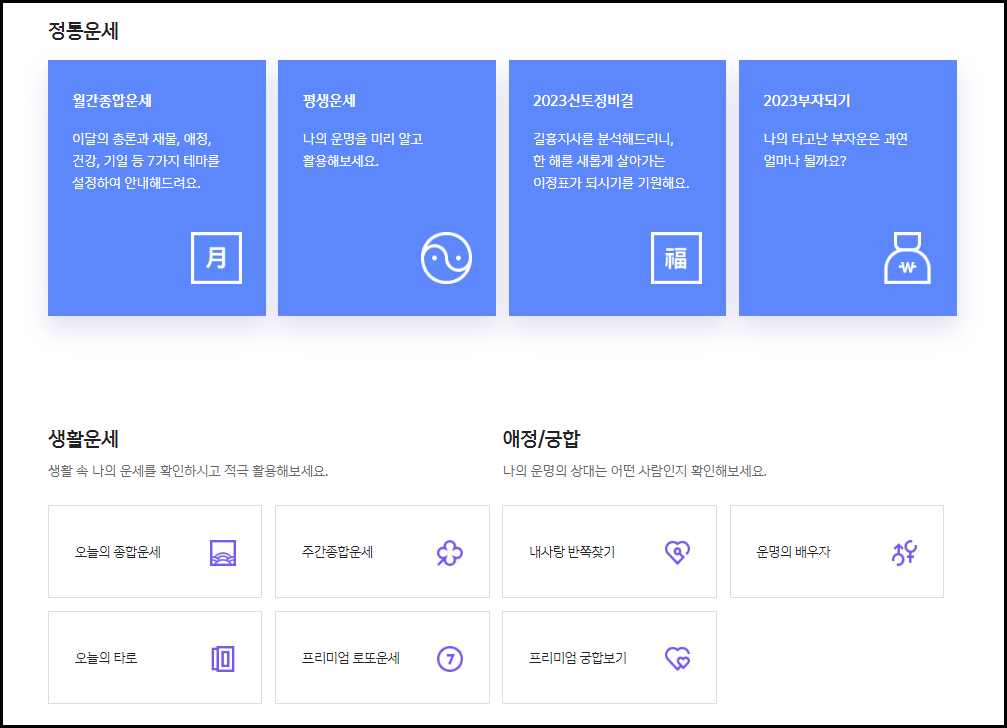Select the rainbow icon beside 오늘의 종합운세
The width and height of the screenshot is (1007, 728).
tap(223, 551)
